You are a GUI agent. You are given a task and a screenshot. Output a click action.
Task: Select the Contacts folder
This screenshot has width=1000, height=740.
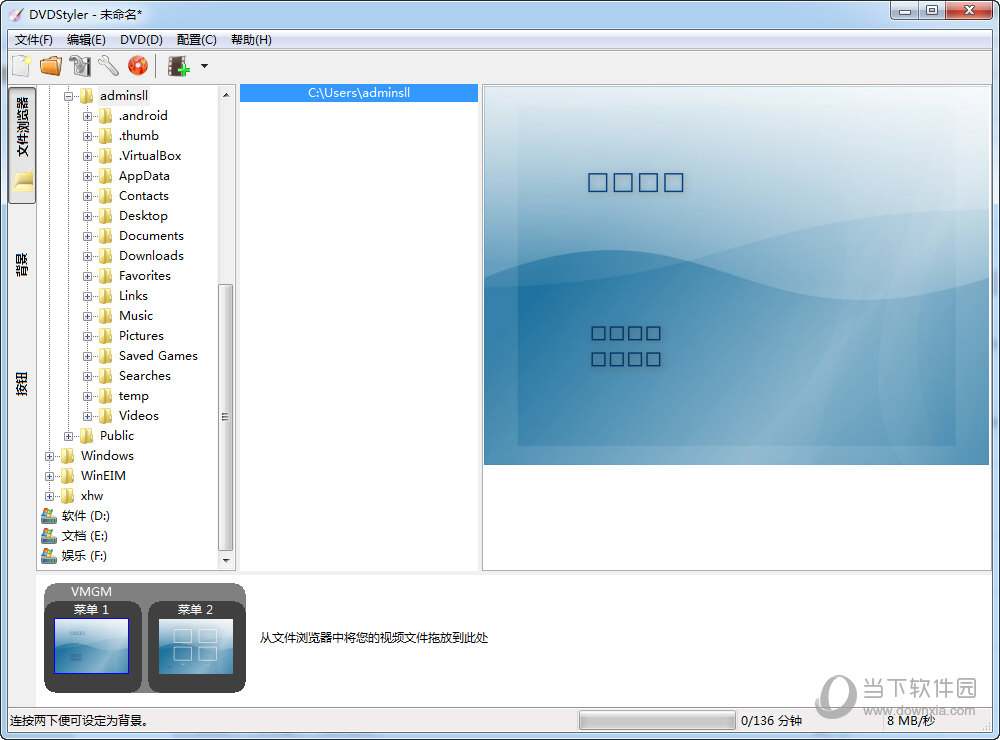(143, 196)
